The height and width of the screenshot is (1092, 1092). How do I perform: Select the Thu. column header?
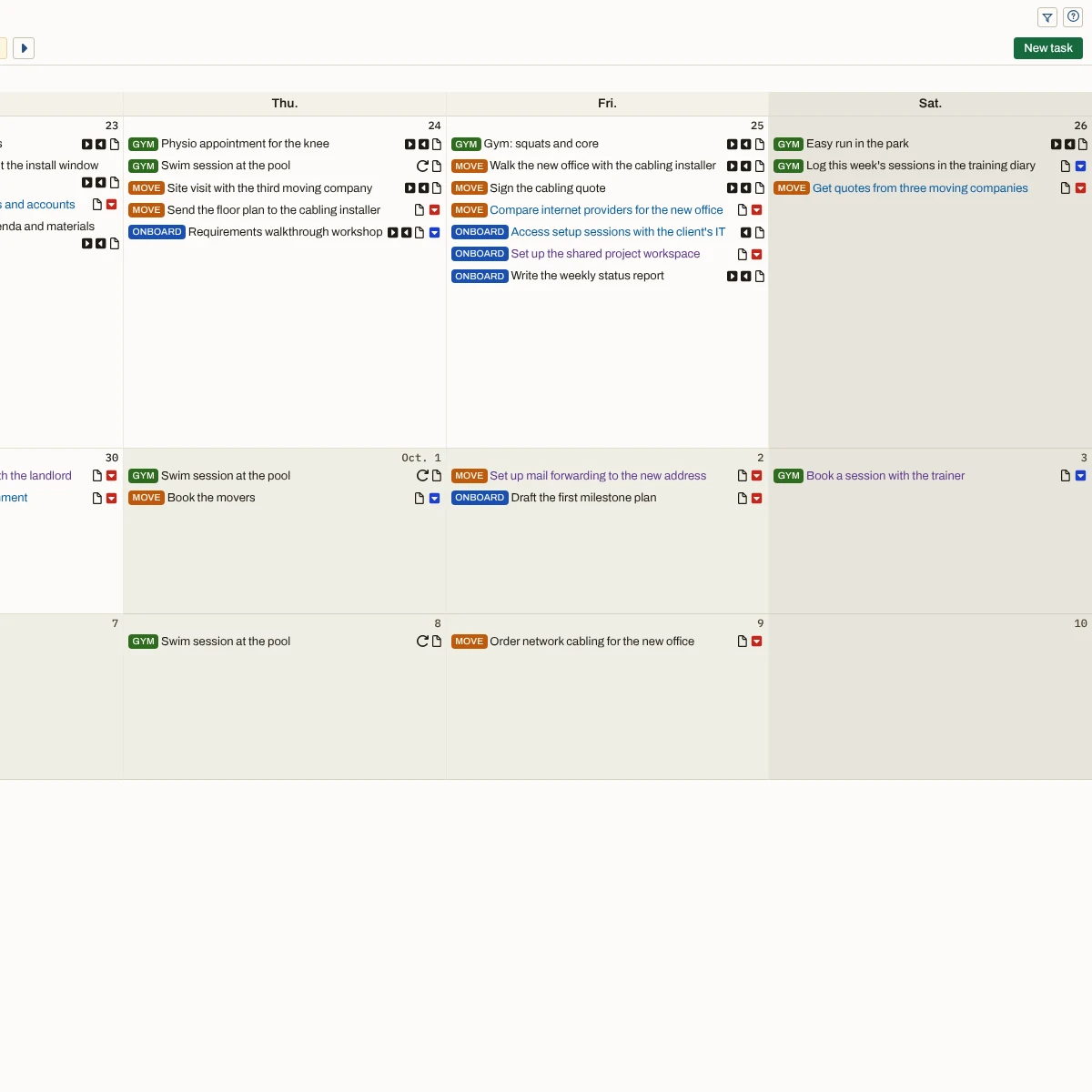[285, 104]
